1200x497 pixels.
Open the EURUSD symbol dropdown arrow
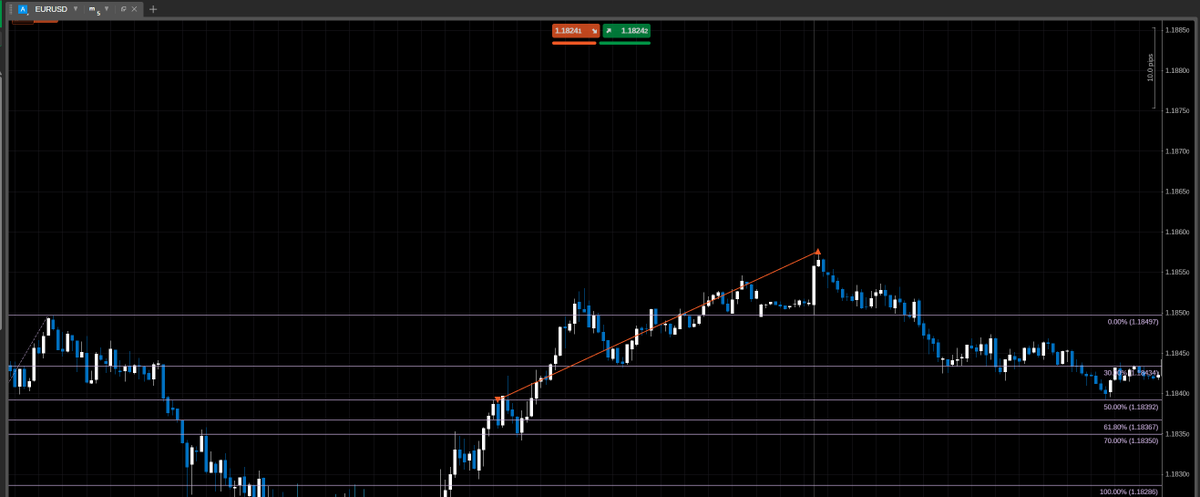76,8
